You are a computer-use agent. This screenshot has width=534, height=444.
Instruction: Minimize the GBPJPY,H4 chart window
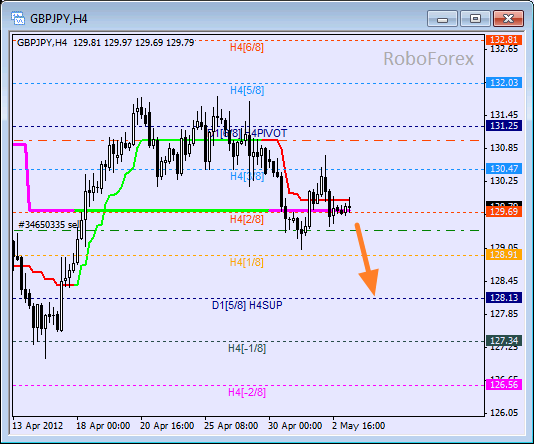click(x=442, y=18)
